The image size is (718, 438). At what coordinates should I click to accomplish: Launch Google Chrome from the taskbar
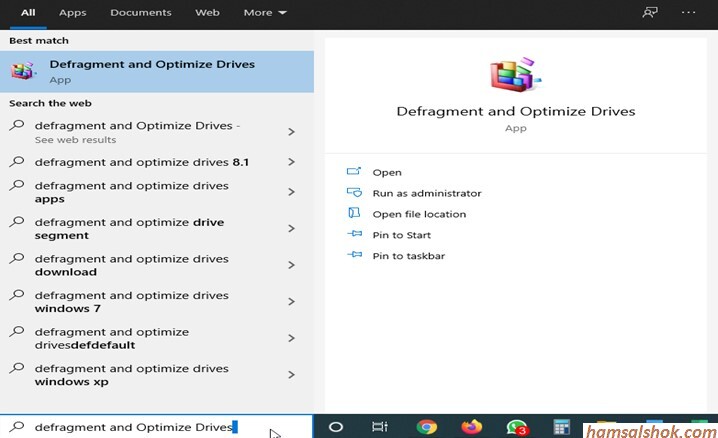[426, 427]
